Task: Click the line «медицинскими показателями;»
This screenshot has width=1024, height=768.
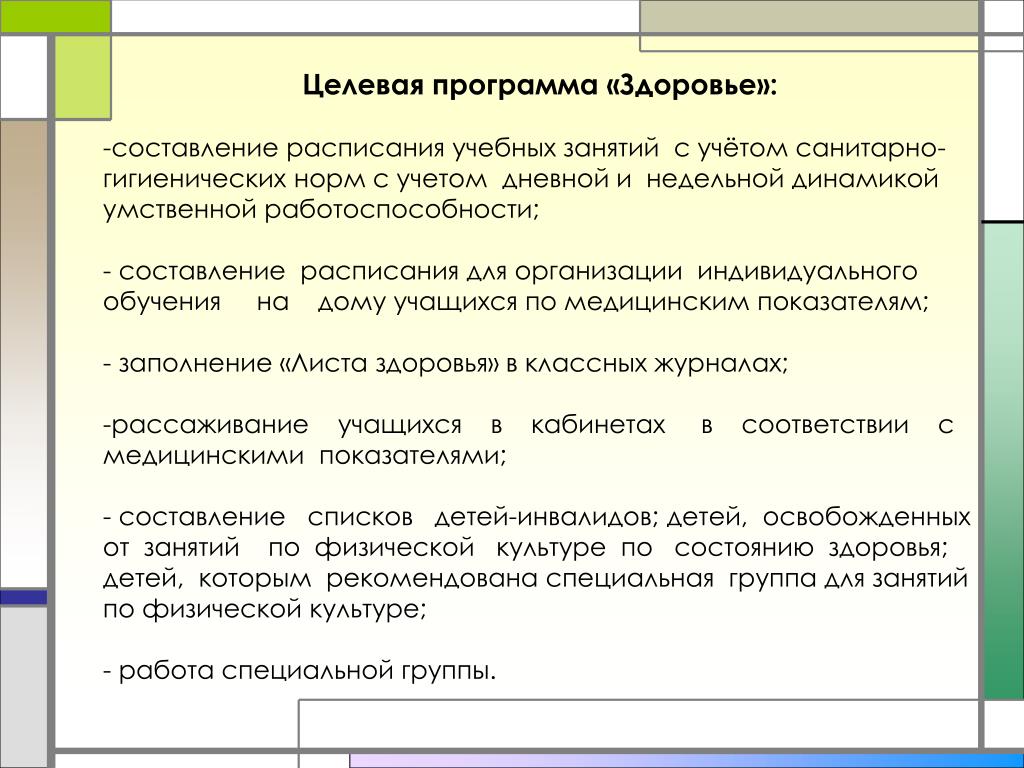Action: pos(305,455)
